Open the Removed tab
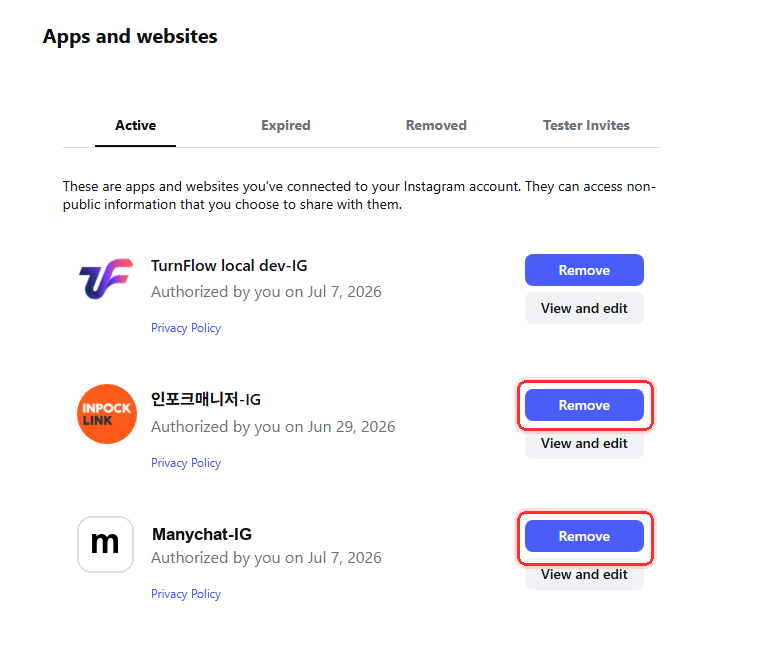Image resolution: width=769 pixels, height=650 pixels. (x=436, y=126)
